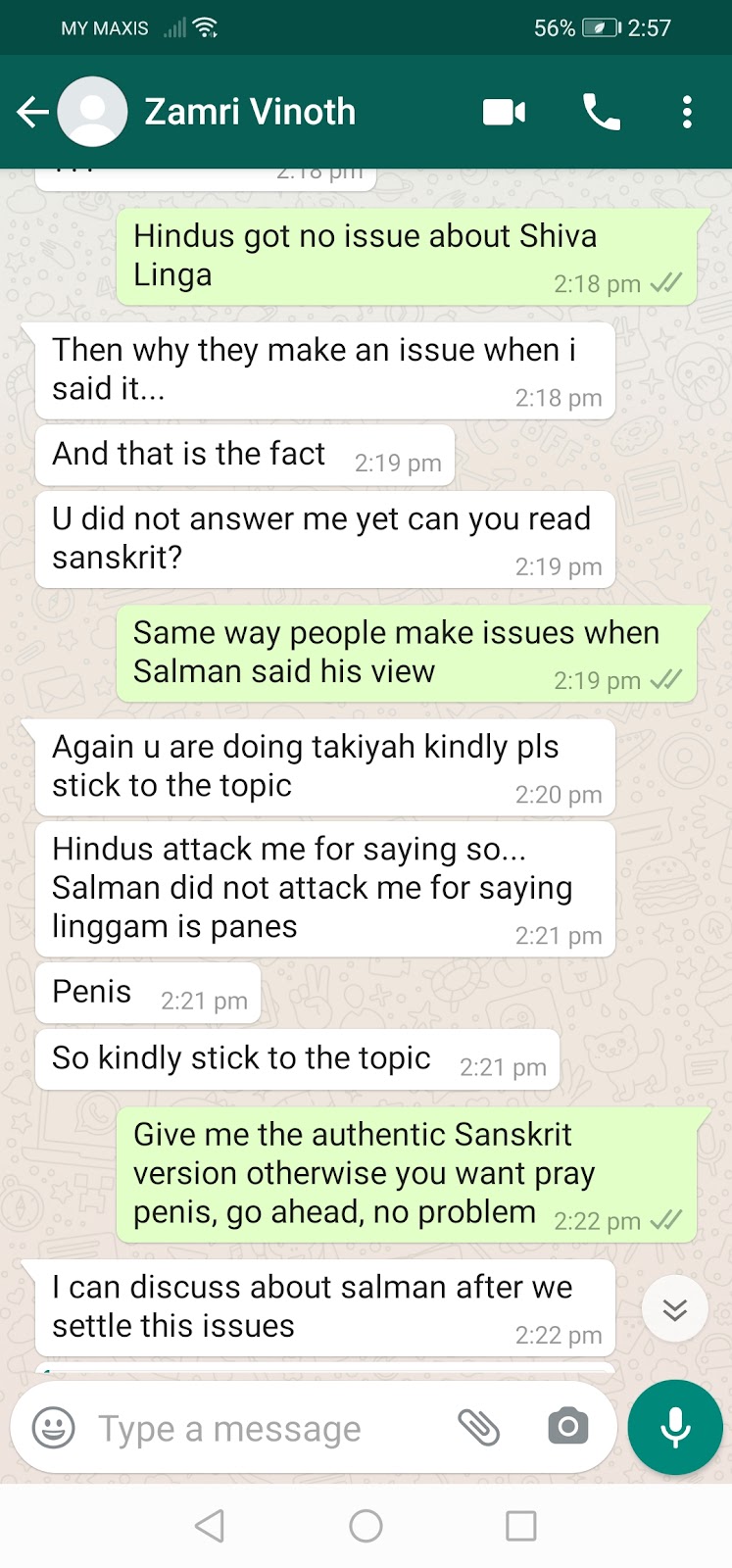Open Zamri Vinoth's profile picture

click(x=93, y=112)
